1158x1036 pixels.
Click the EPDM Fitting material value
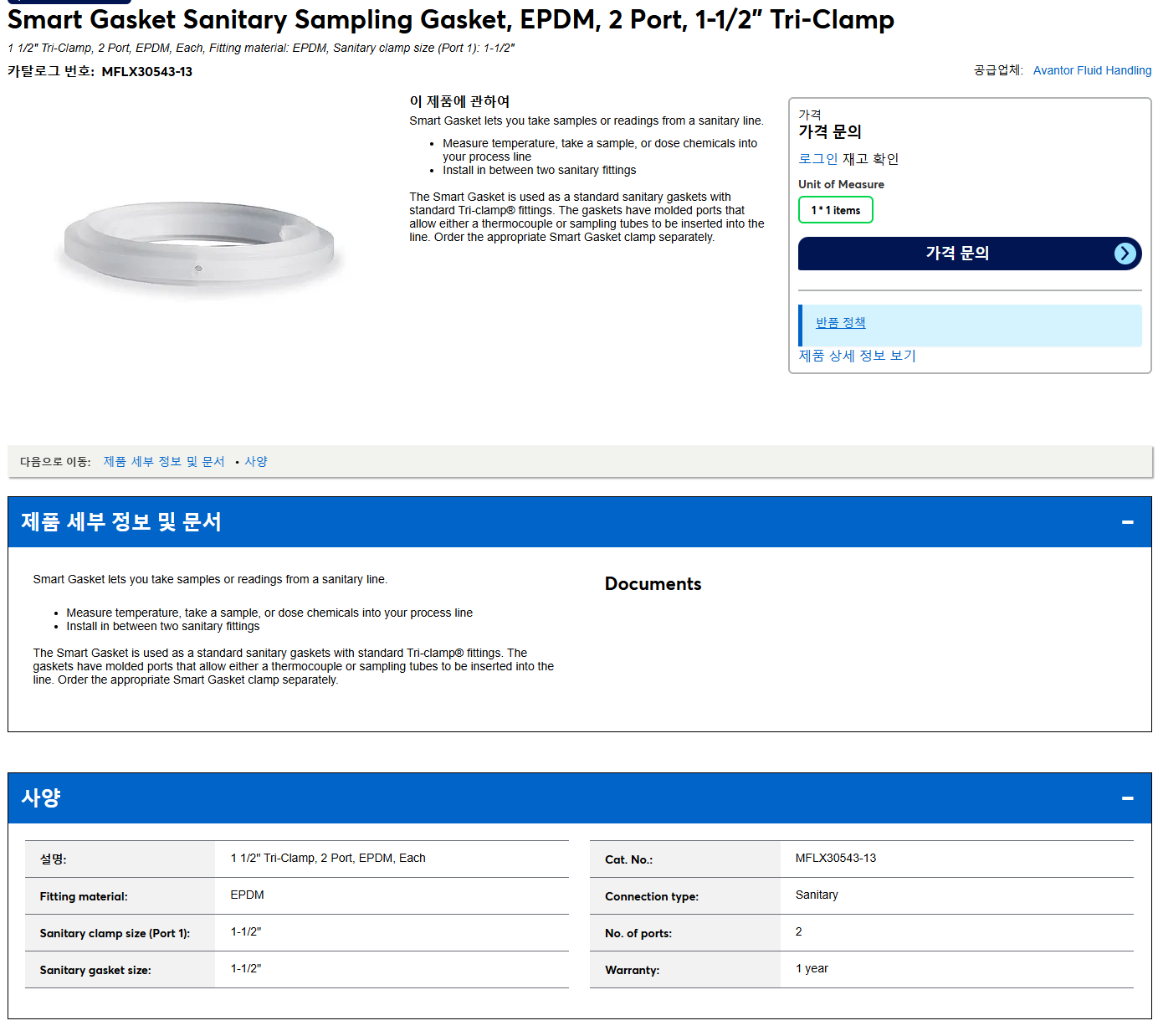click(x=247, y=895)
